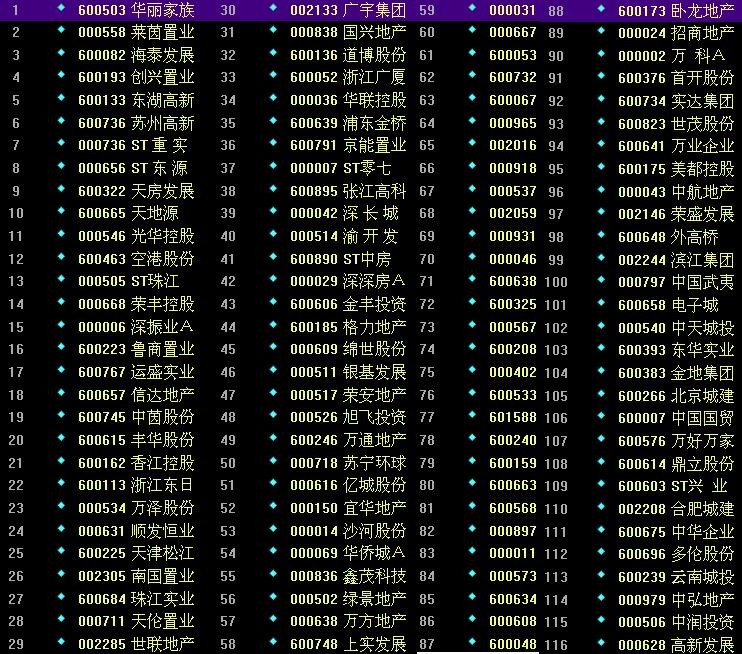Click the diamond icon beside 002133 广宇集团
742x654 pixels.
point(273,8)
